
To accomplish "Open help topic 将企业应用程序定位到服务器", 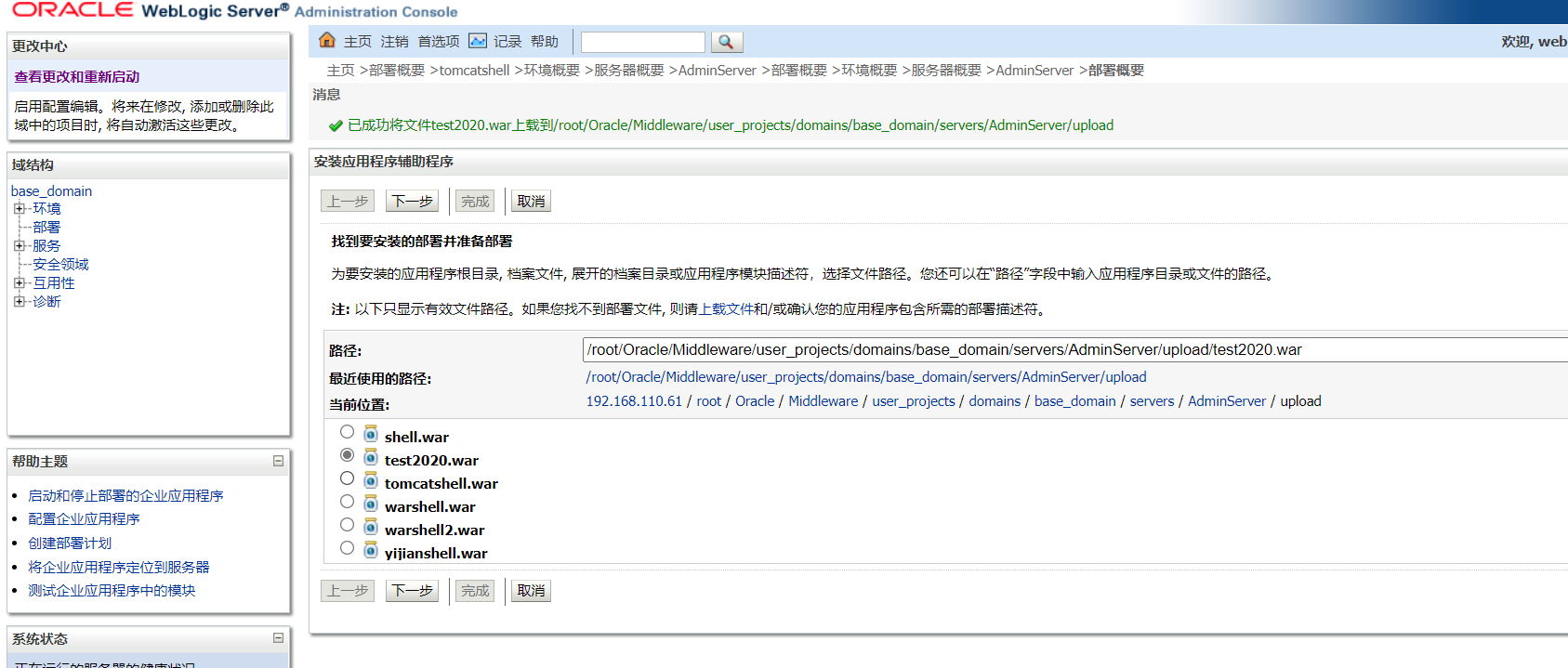I will (x=119, y=567).
